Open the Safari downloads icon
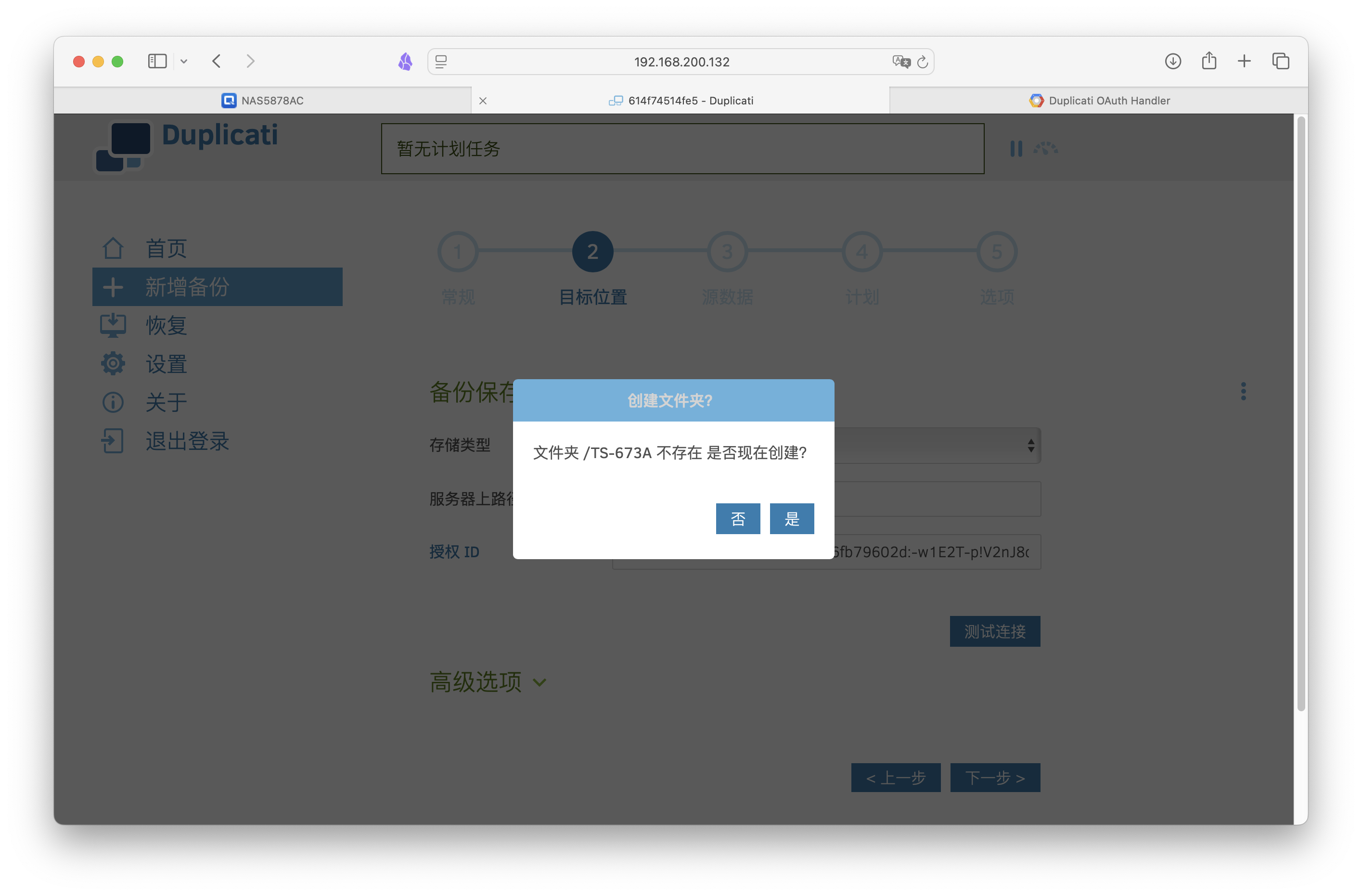This screenshot has width=1362, height=896. 1172,61
